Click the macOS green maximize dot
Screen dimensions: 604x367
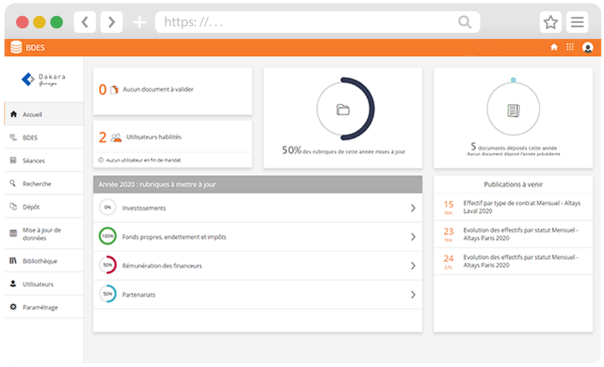[57, 22]
